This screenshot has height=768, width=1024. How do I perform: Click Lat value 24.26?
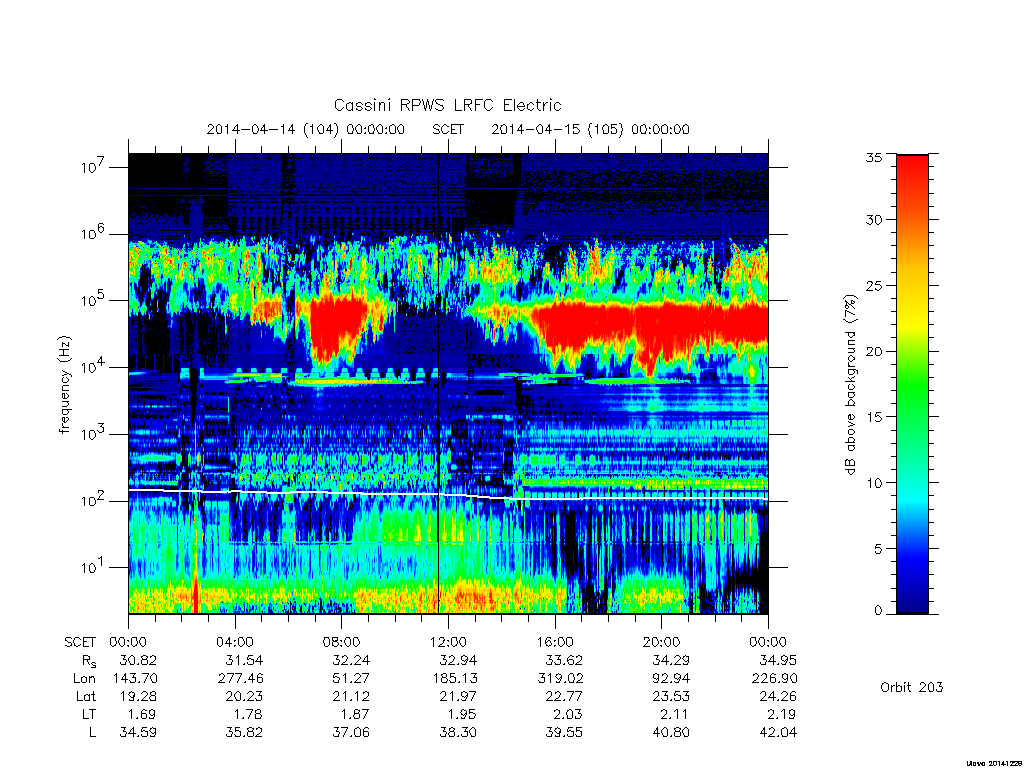click(778, 696)
